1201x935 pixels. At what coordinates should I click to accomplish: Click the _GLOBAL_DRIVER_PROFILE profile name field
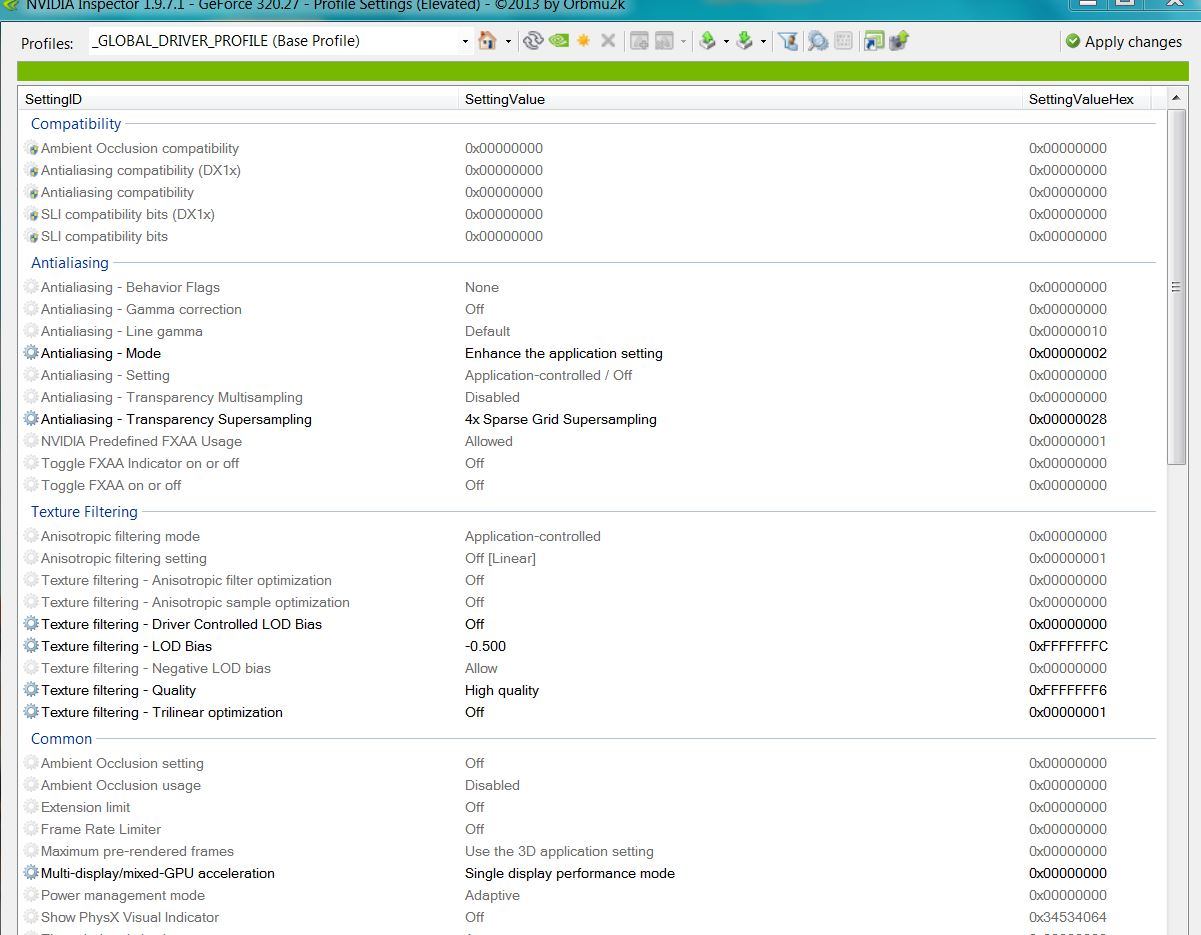click(273, 41)
